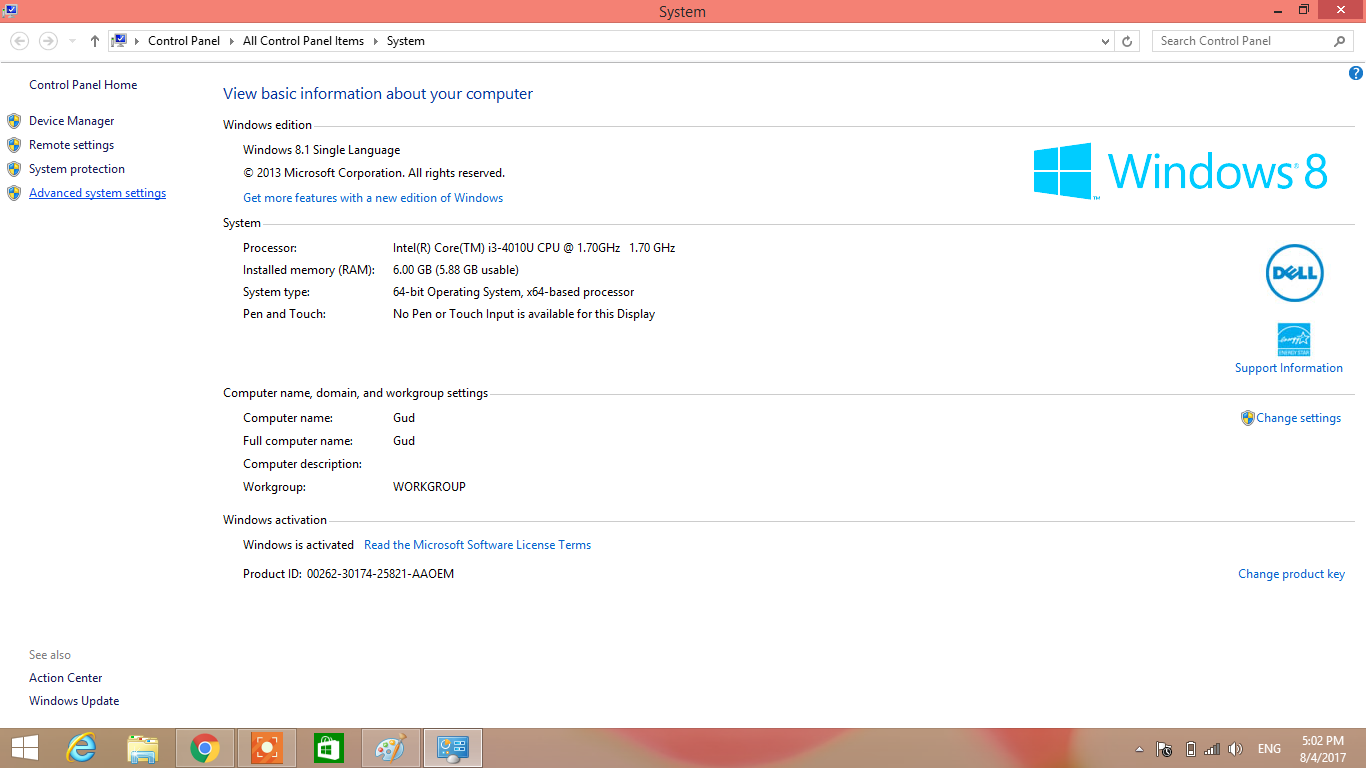Show hidden tray icons arrow
The image size is (1366, 768).
pyautogui.click(x=1139, y=749)
